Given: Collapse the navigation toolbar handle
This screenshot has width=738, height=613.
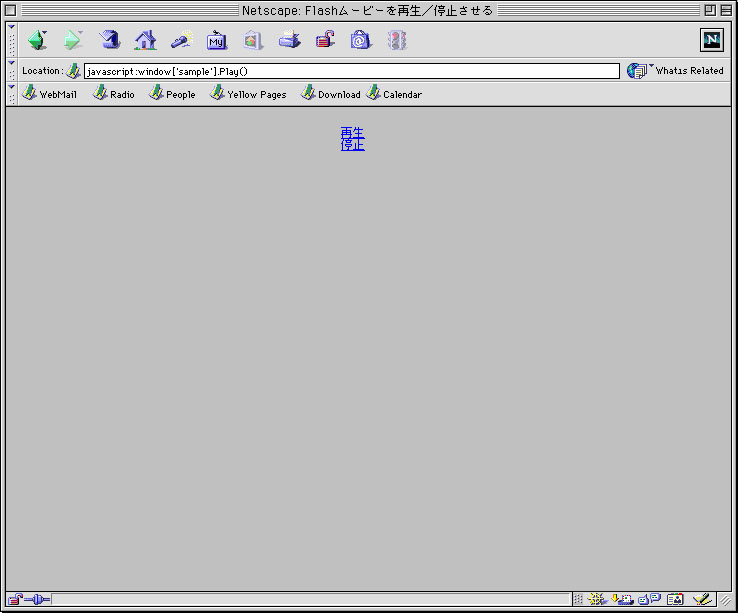Looking at the screenshot, I should point(12,40).
